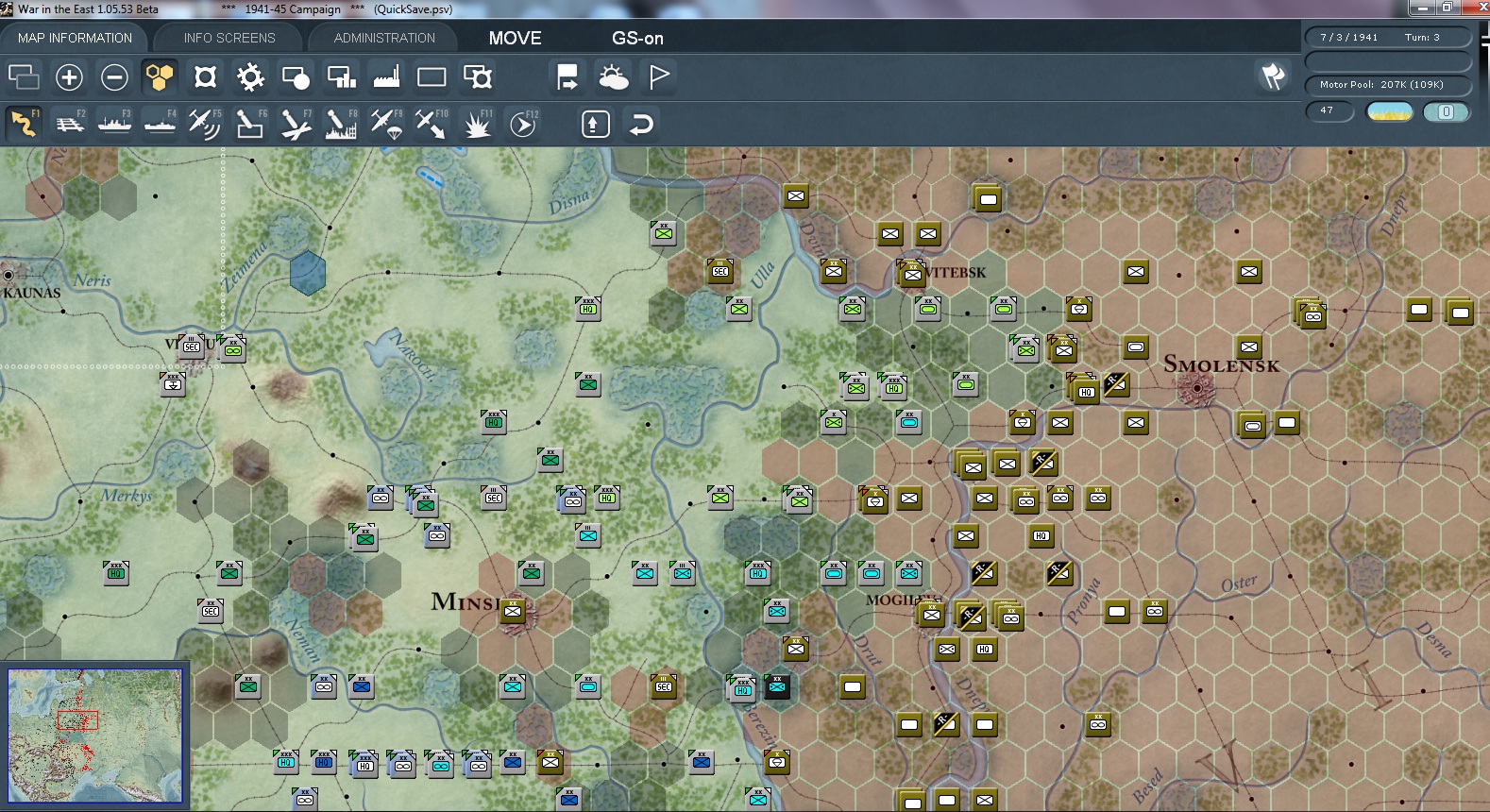Select the unit counter beside Vitebsk label
1490x812 pixels.
coord(912,274)
